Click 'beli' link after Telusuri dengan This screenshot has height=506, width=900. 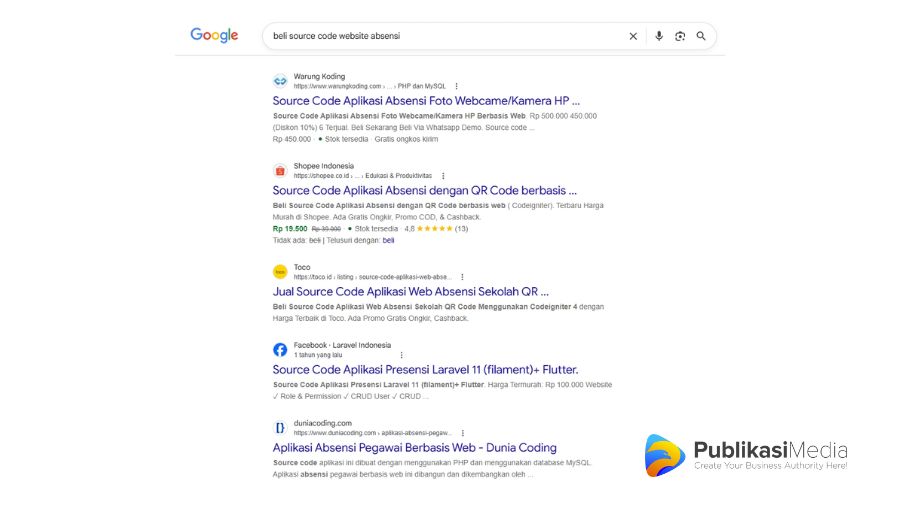389,241
